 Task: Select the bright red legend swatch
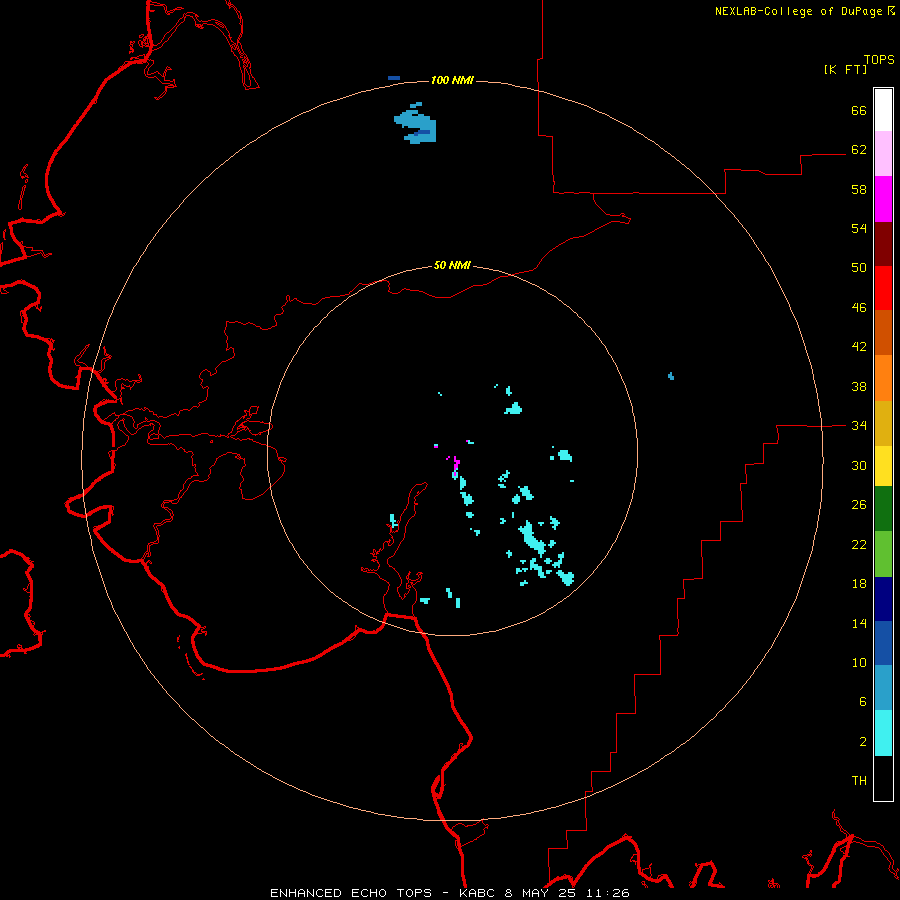[x=883, y=288]
